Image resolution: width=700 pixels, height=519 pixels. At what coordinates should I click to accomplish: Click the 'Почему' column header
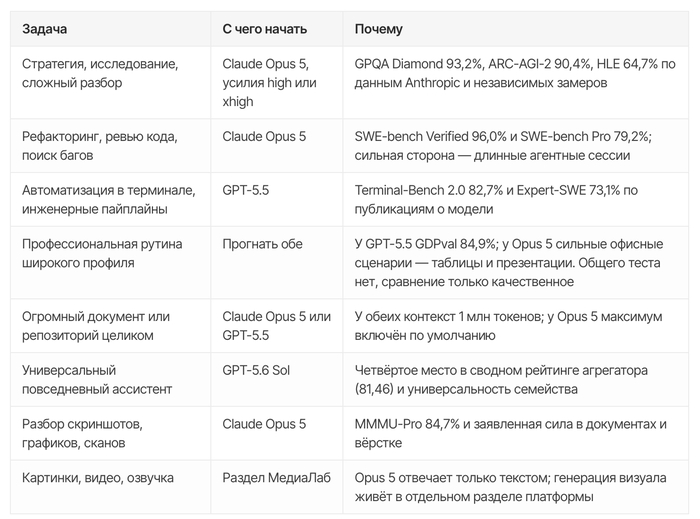pos(516,29)
